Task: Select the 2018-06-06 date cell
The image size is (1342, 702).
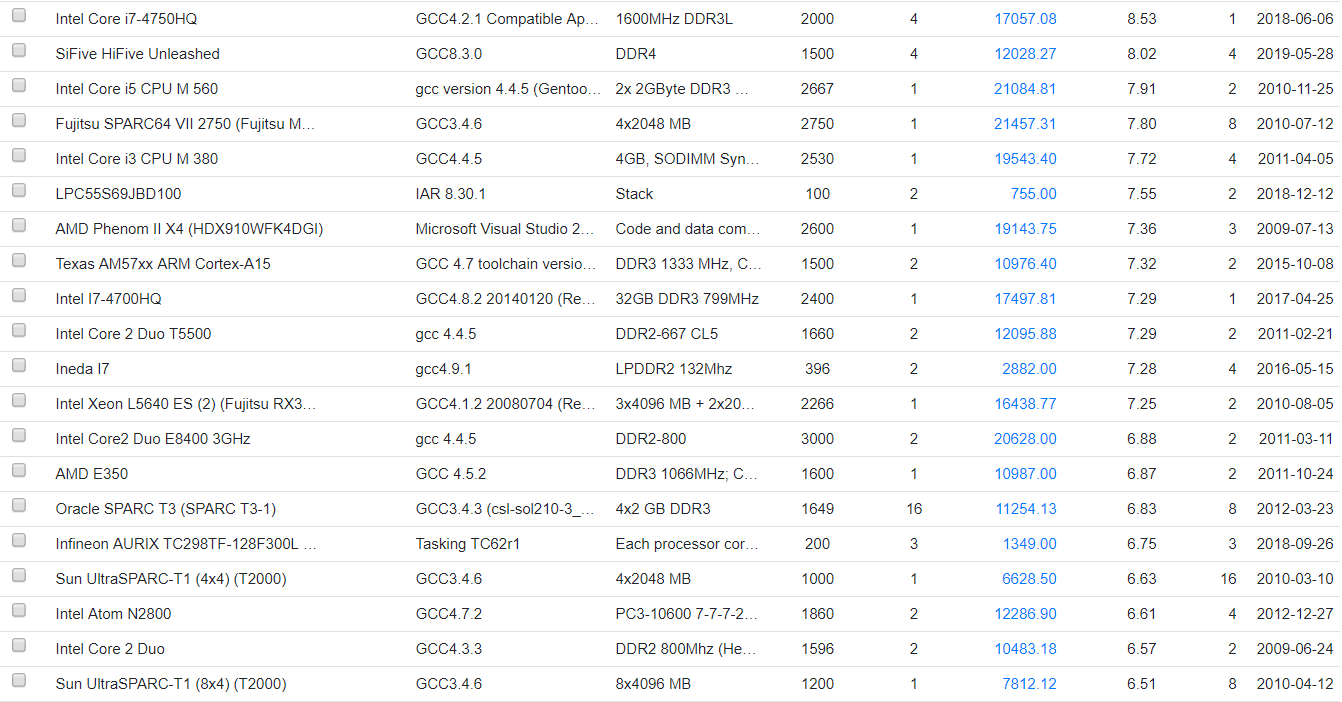Action: (1295, 19)
